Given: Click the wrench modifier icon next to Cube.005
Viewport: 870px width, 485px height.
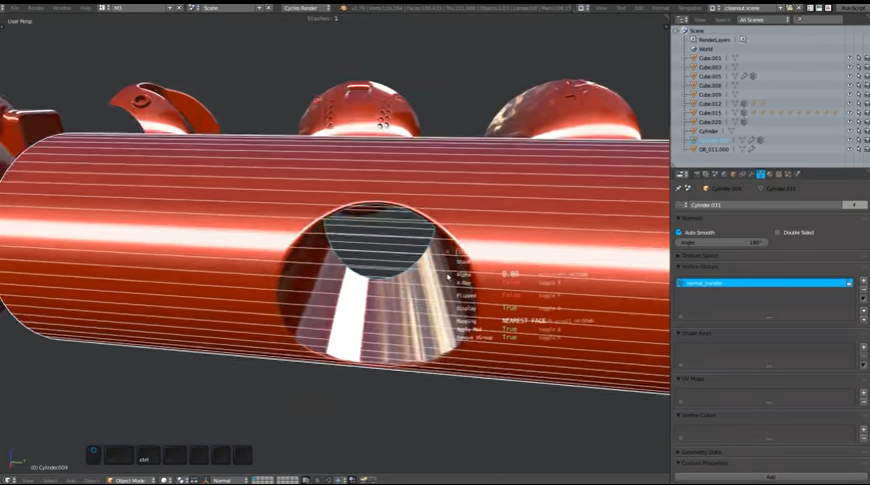Looking at the screenshot, I should (743, 76).
